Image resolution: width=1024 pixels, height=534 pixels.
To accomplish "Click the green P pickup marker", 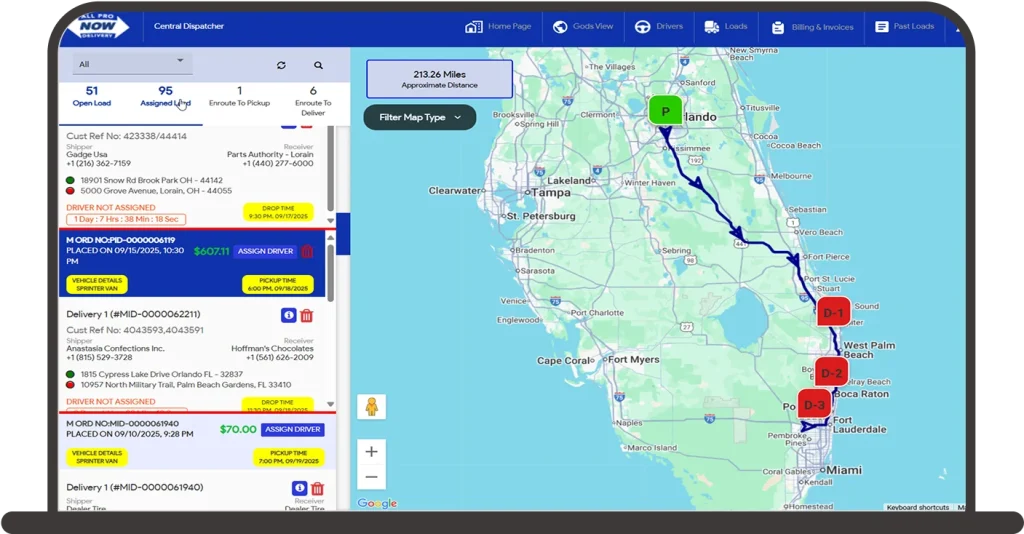I will click(665, 111).
